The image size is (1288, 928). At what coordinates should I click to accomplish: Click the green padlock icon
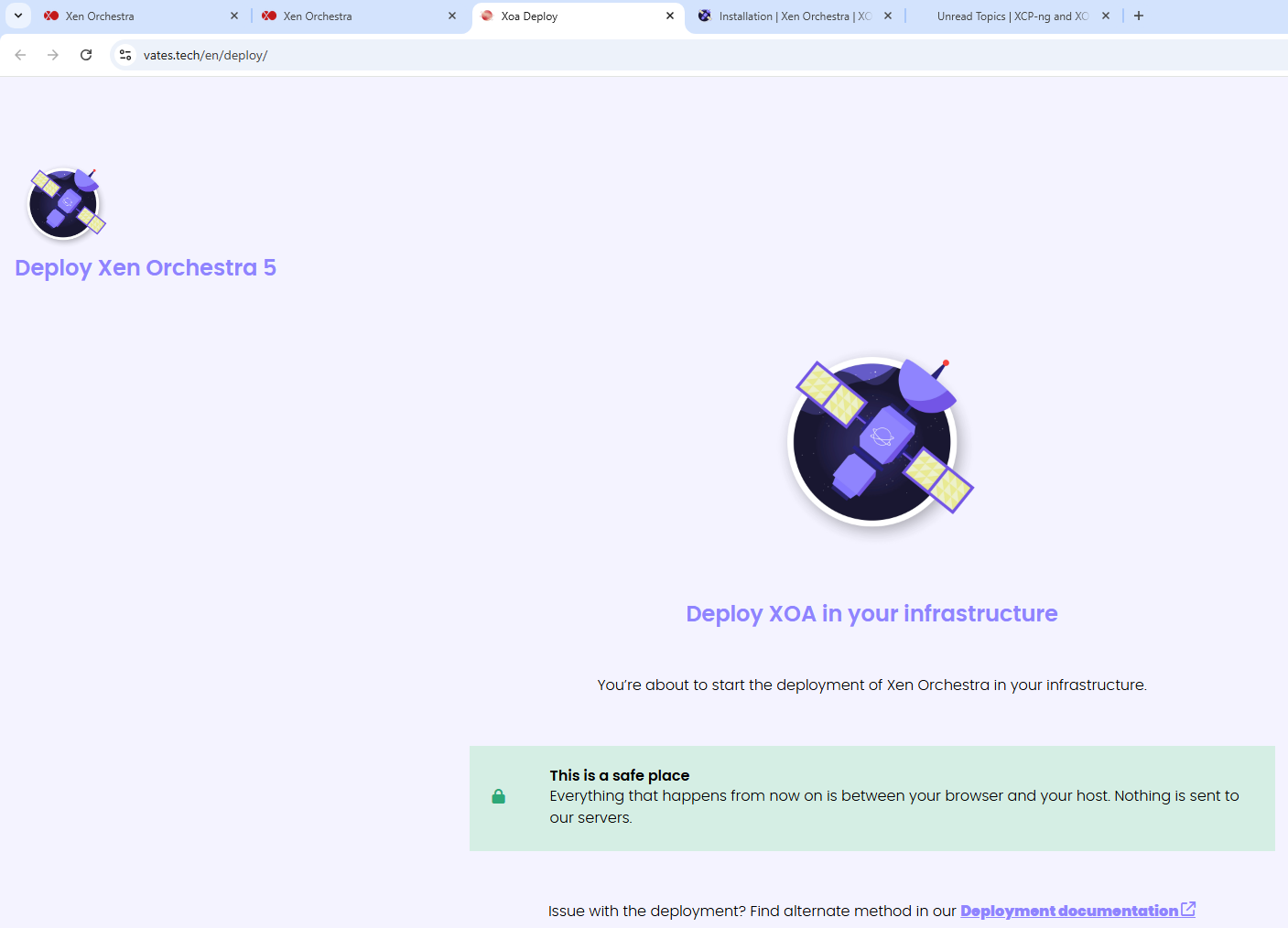pos(498,797)
